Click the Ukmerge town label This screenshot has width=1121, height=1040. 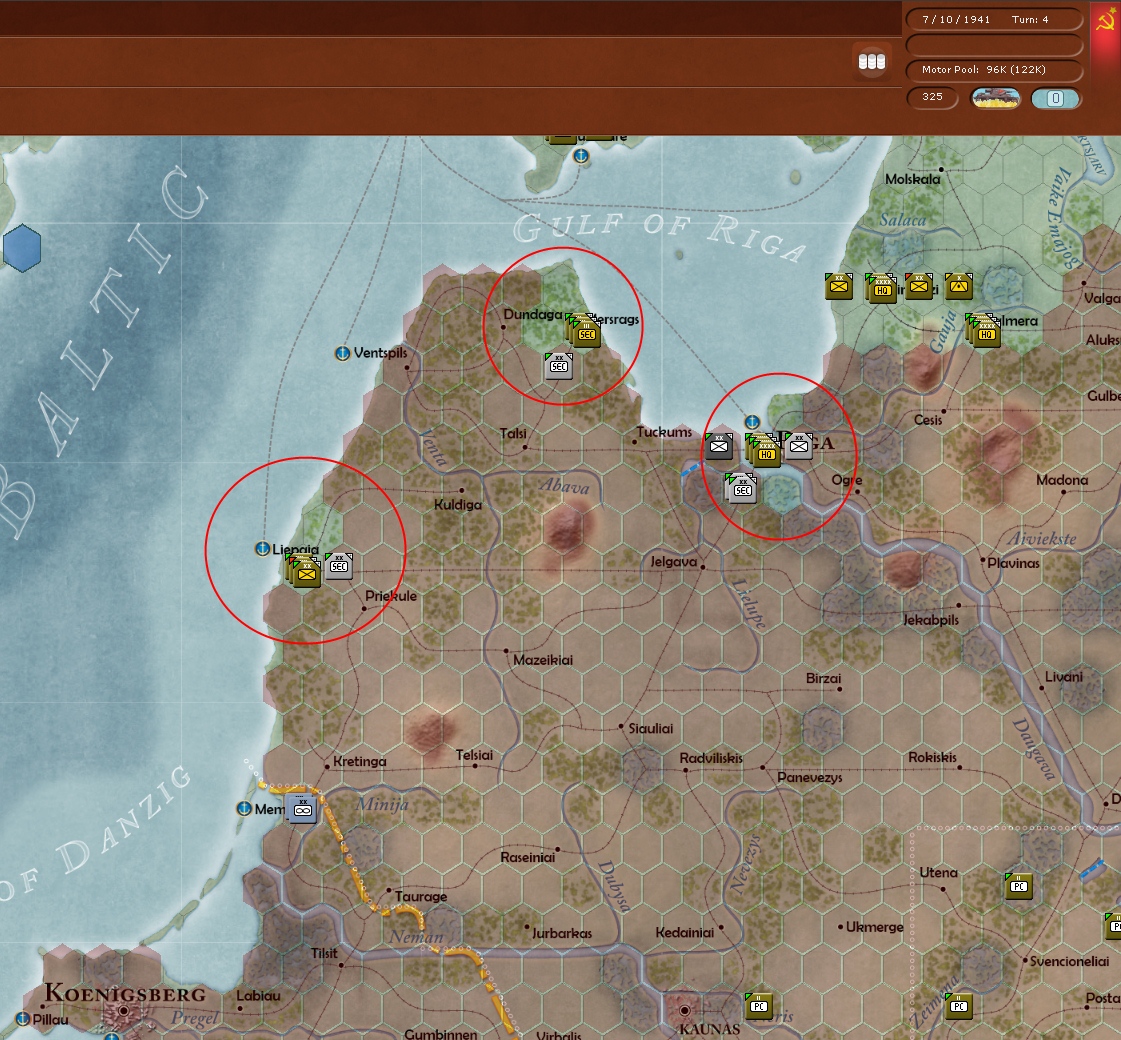[874, 927]
